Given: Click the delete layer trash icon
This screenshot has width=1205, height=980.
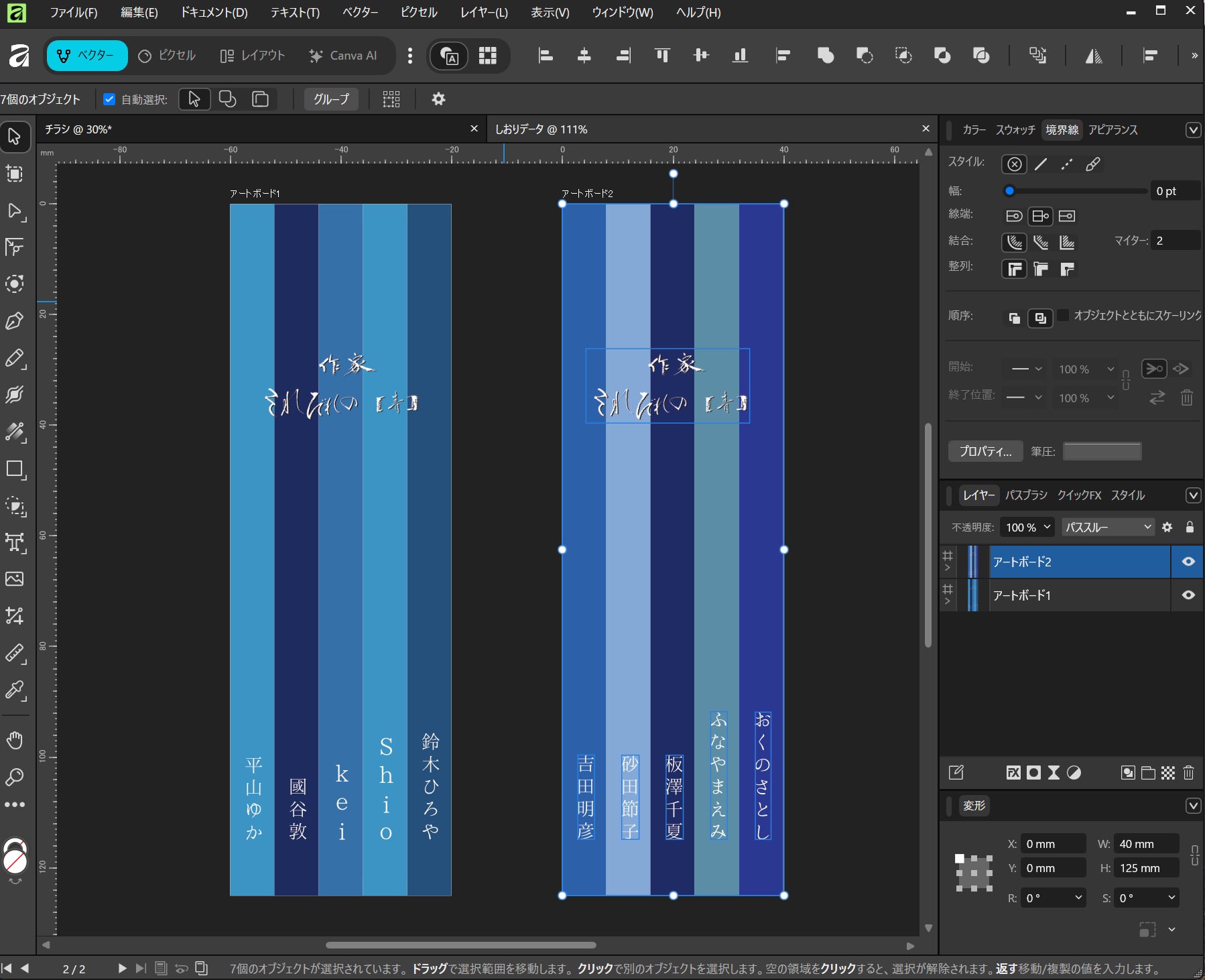Looking at the screenshot, I should pos(1188,773).
